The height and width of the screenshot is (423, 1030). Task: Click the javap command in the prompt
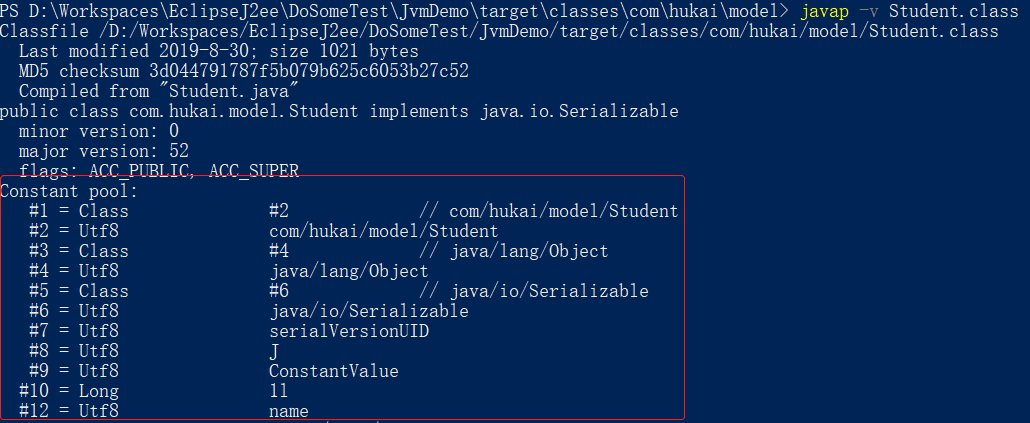(x=825, y=12)
